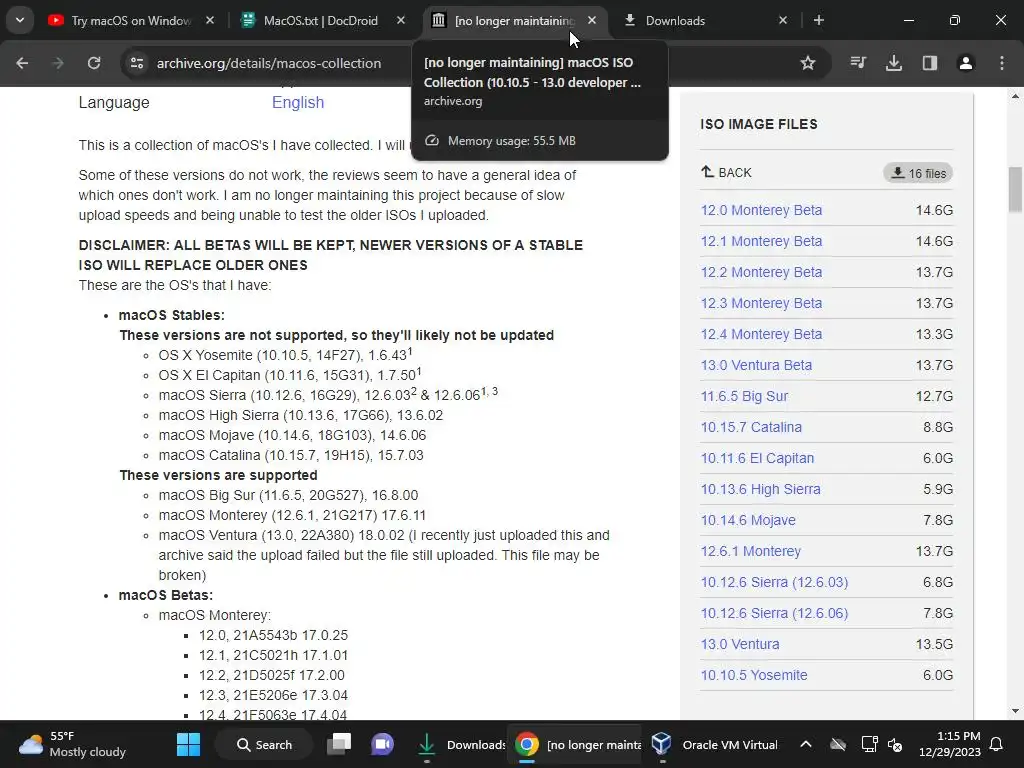This screenshot has height=768, width=1024.
Task: Close the Downloads tab
Action: [x=783, y=20]
